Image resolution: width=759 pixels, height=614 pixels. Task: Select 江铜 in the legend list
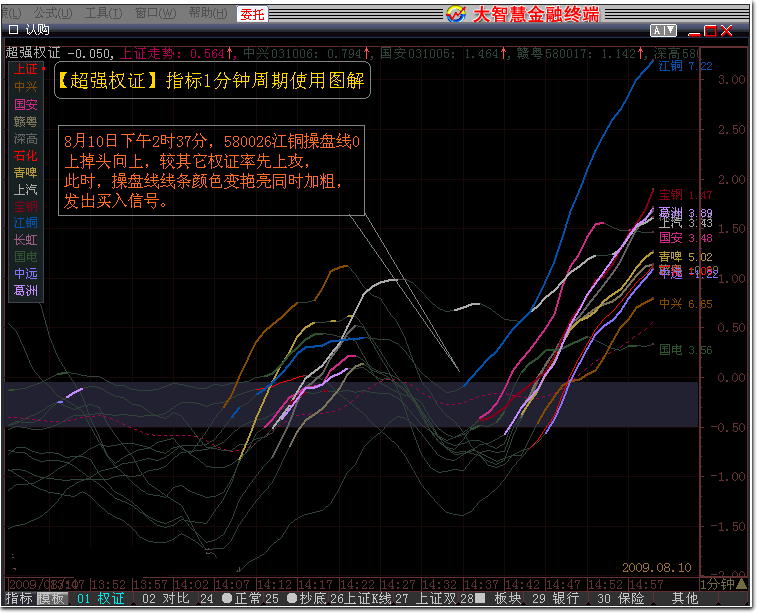tap(26, 223)
